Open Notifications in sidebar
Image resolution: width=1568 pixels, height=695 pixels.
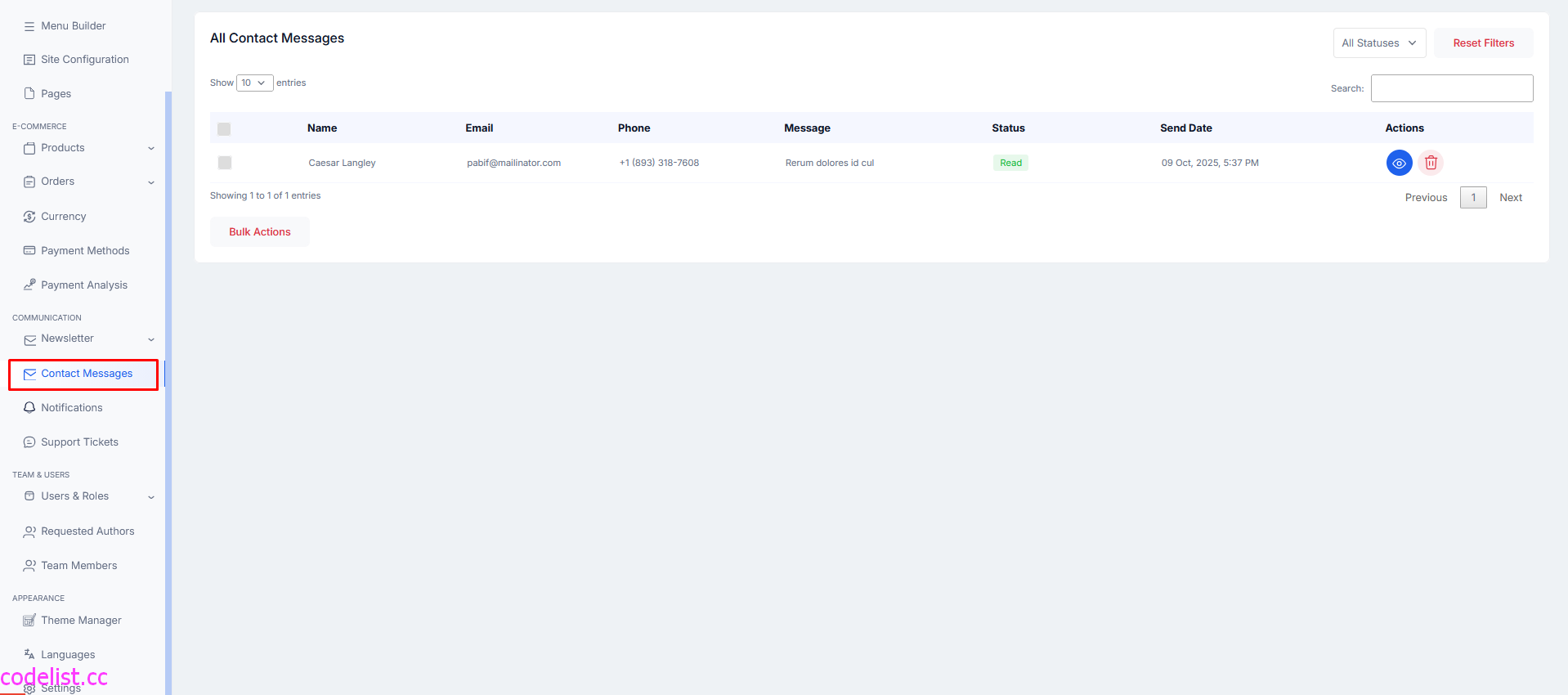pyautogui.click(x=72, y=408)
